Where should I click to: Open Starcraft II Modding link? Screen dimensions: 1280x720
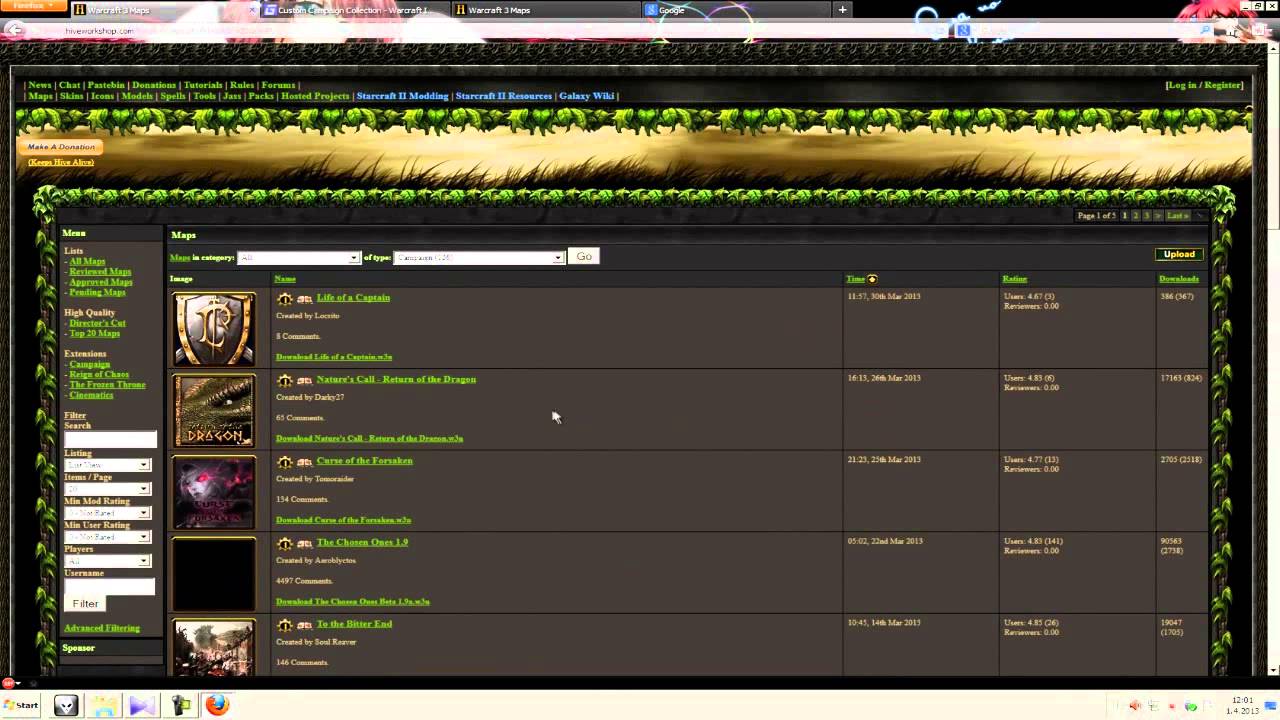point(402,96)
